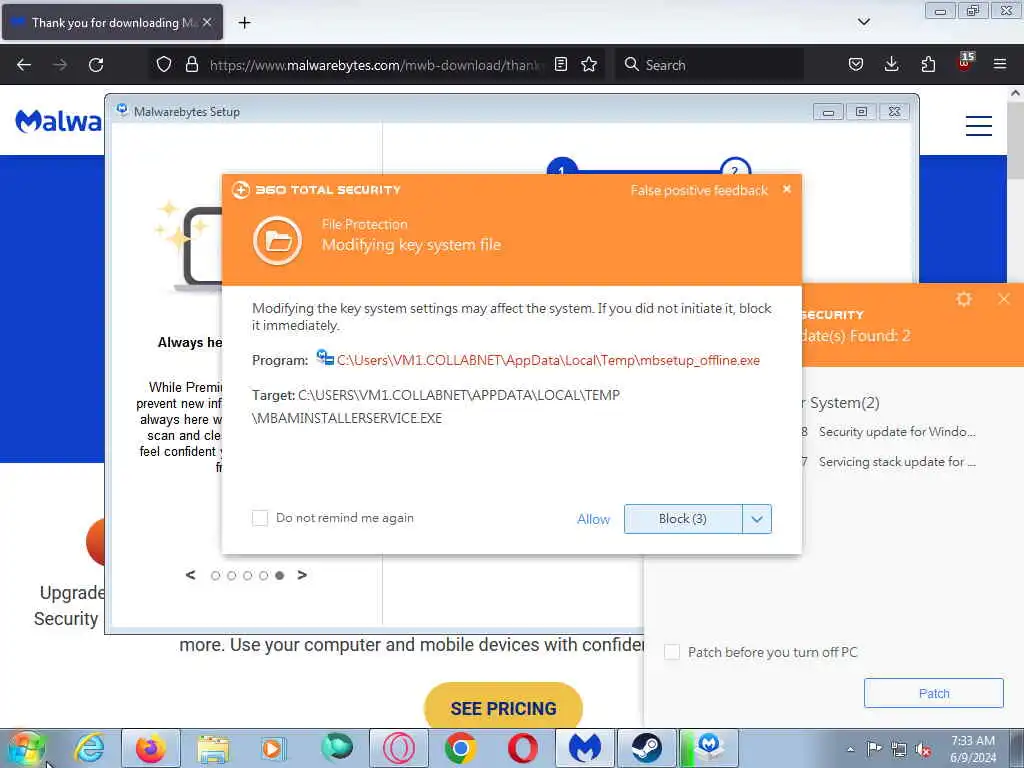Open the Action Center flag icon

pyautogui.click(x=874, y=748)
